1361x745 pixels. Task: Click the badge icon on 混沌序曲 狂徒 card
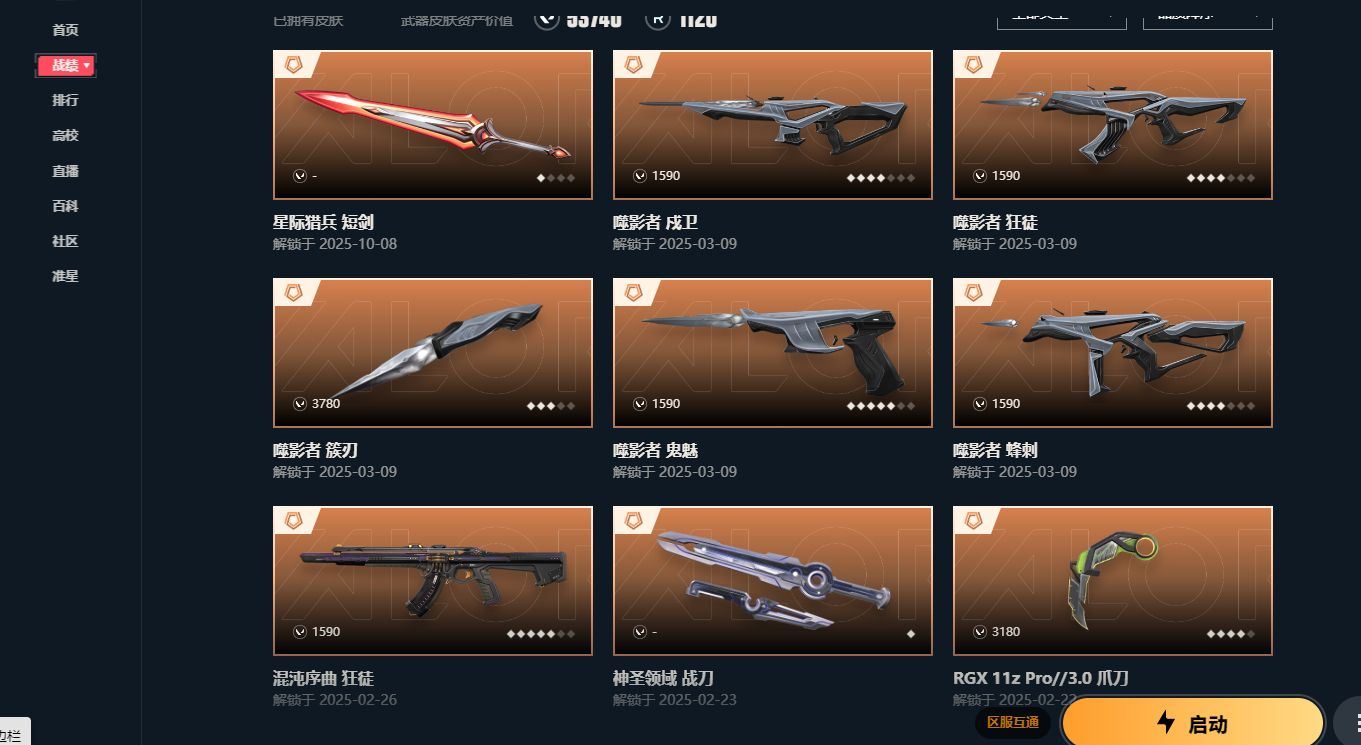click(x=292, y=520)
